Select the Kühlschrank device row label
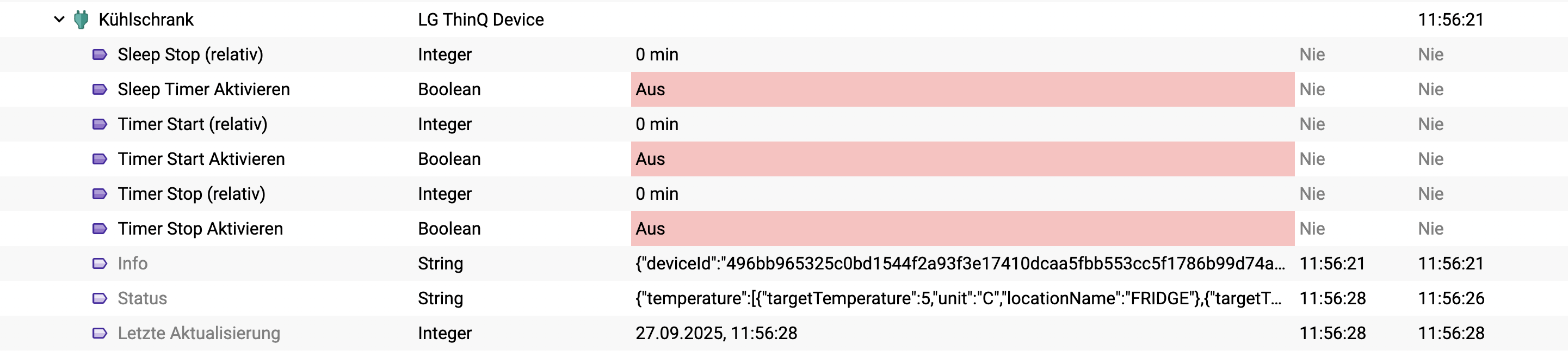Screen dimensions: 1568x356 tap(146, 20)
